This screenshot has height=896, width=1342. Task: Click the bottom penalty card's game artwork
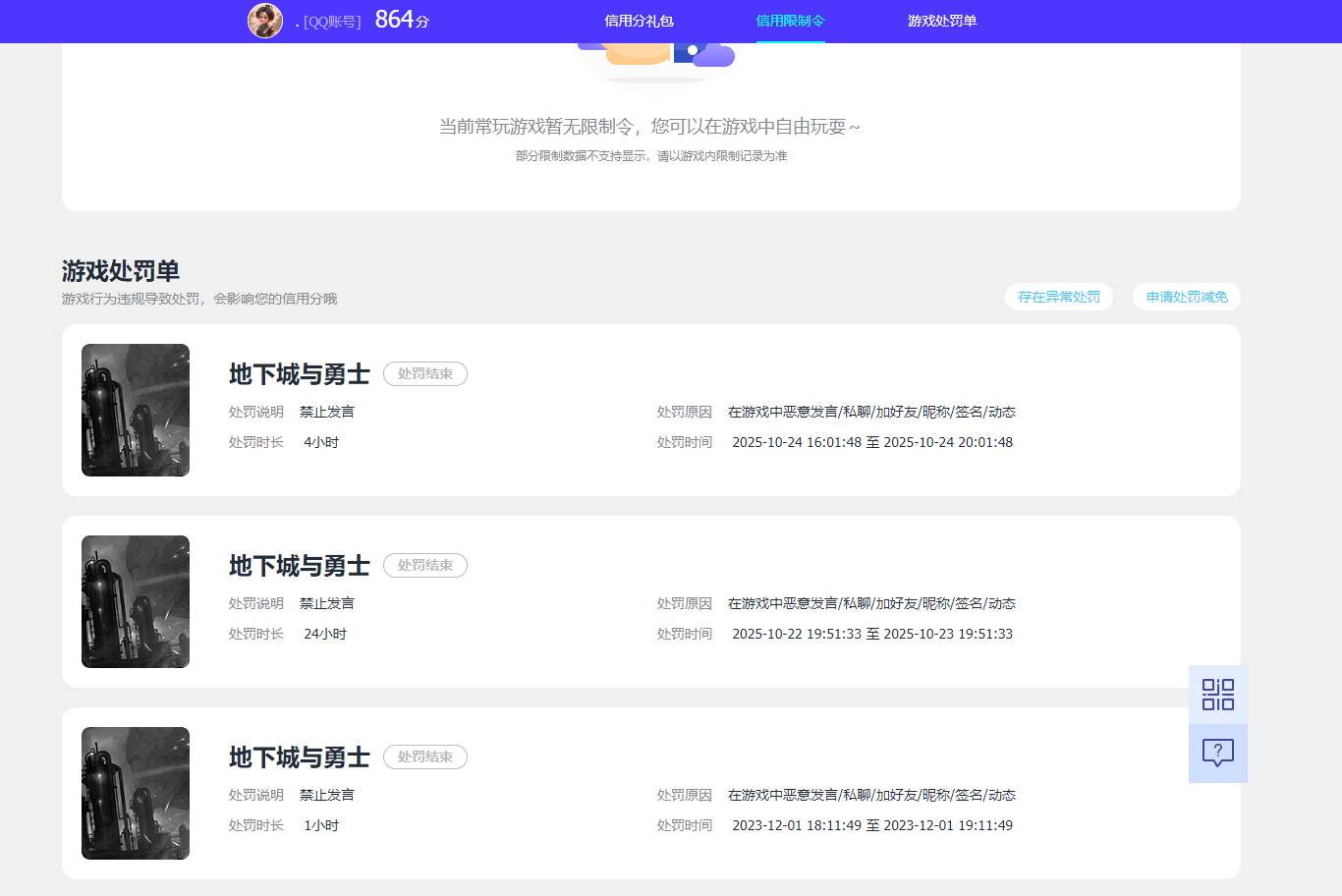[135, 793]
